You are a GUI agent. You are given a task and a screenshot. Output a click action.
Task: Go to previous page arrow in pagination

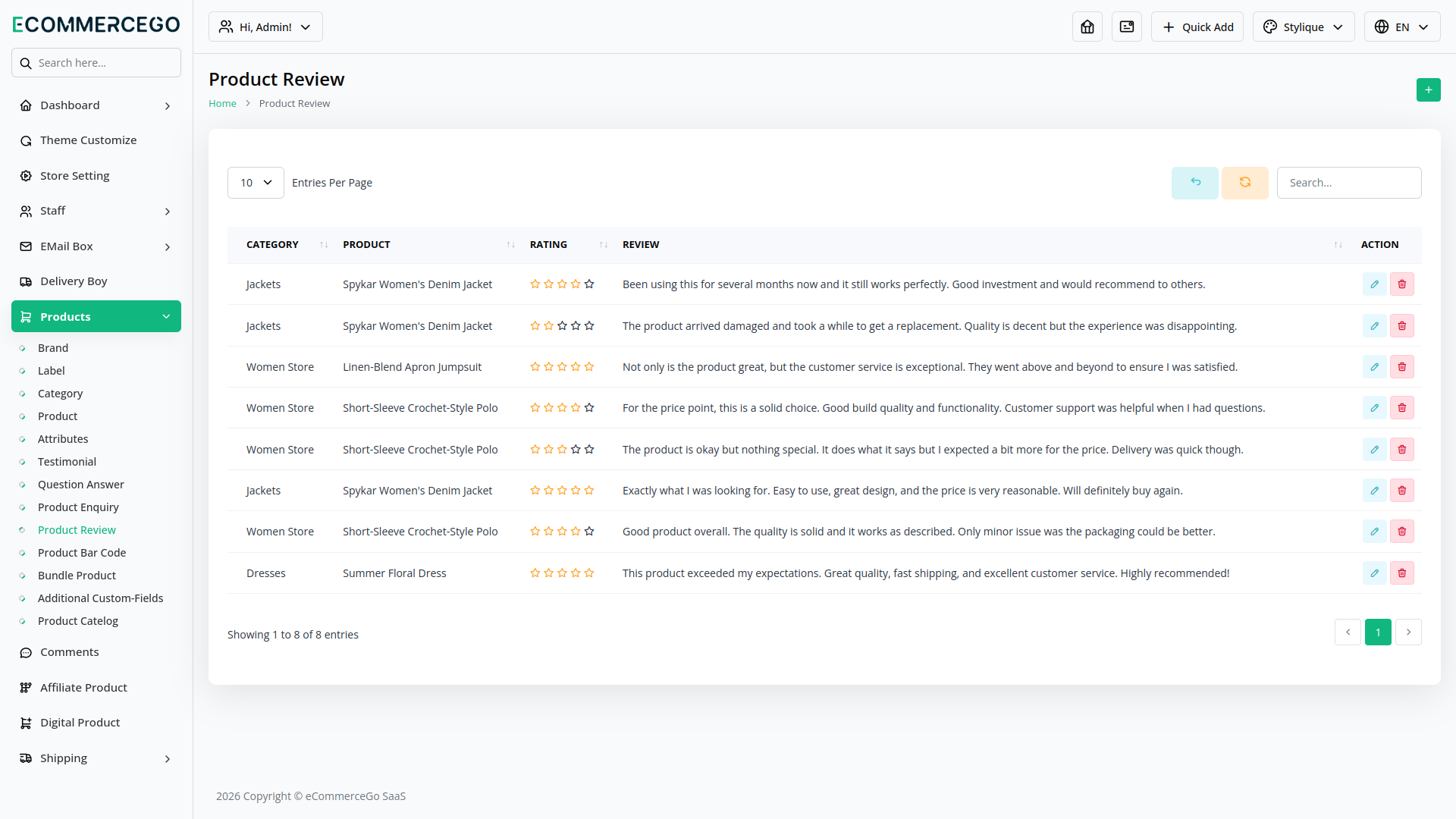point(1348,632)
